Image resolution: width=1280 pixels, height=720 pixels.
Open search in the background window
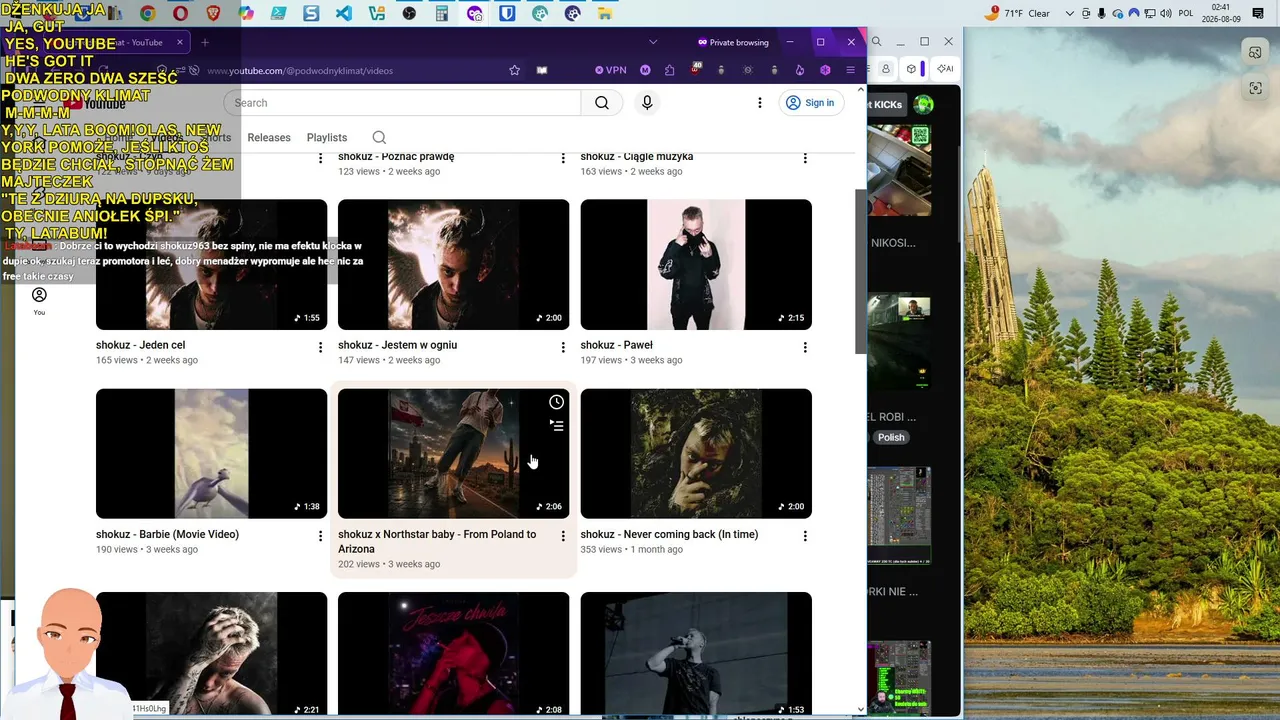[x=876, y=41]
